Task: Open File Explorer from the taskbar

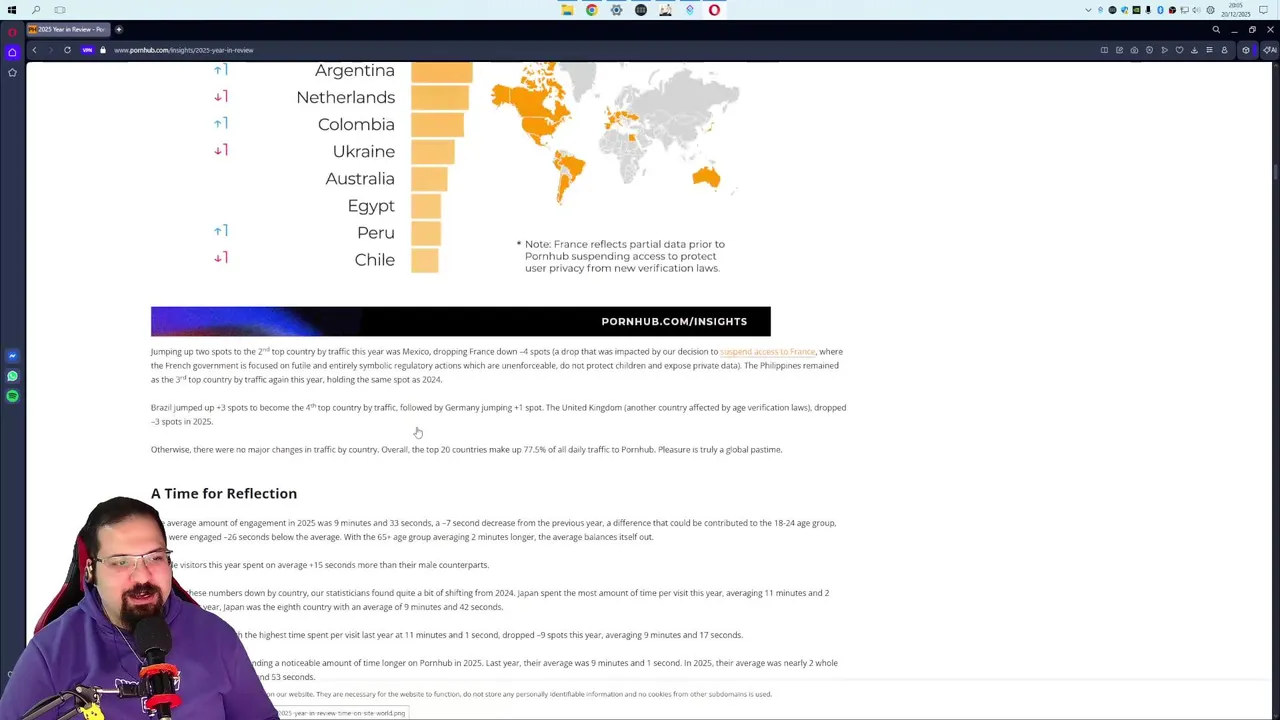Action: [567, 10]
